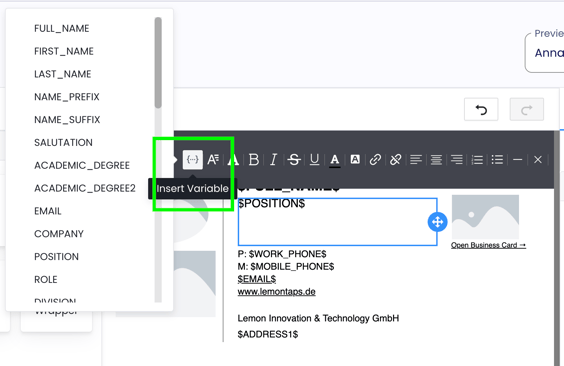This screenshot has height=366, width=564.
Task: Toggle italic formatting
Action: (274, 159)
